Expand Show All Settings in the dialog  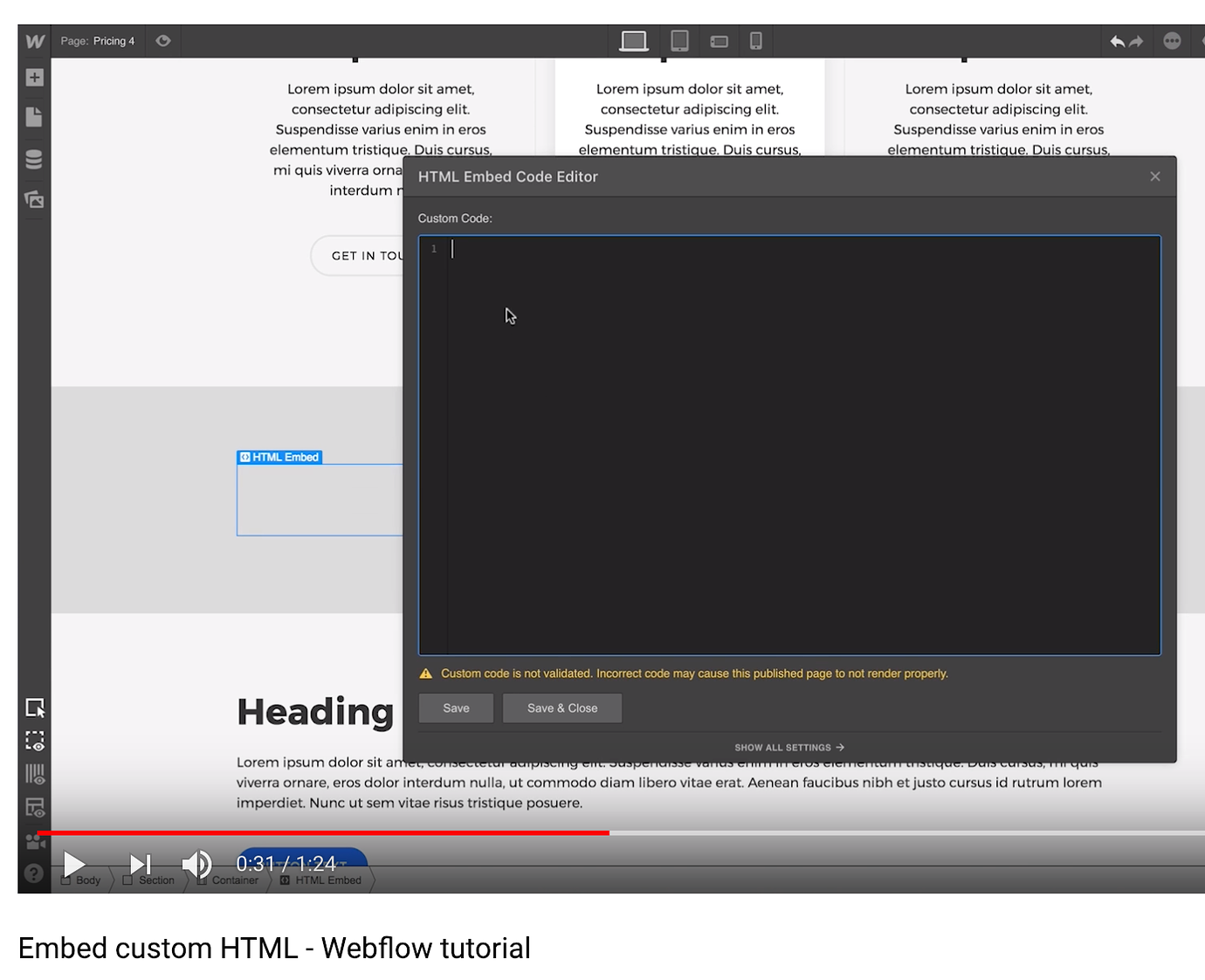tap(788, 747)
